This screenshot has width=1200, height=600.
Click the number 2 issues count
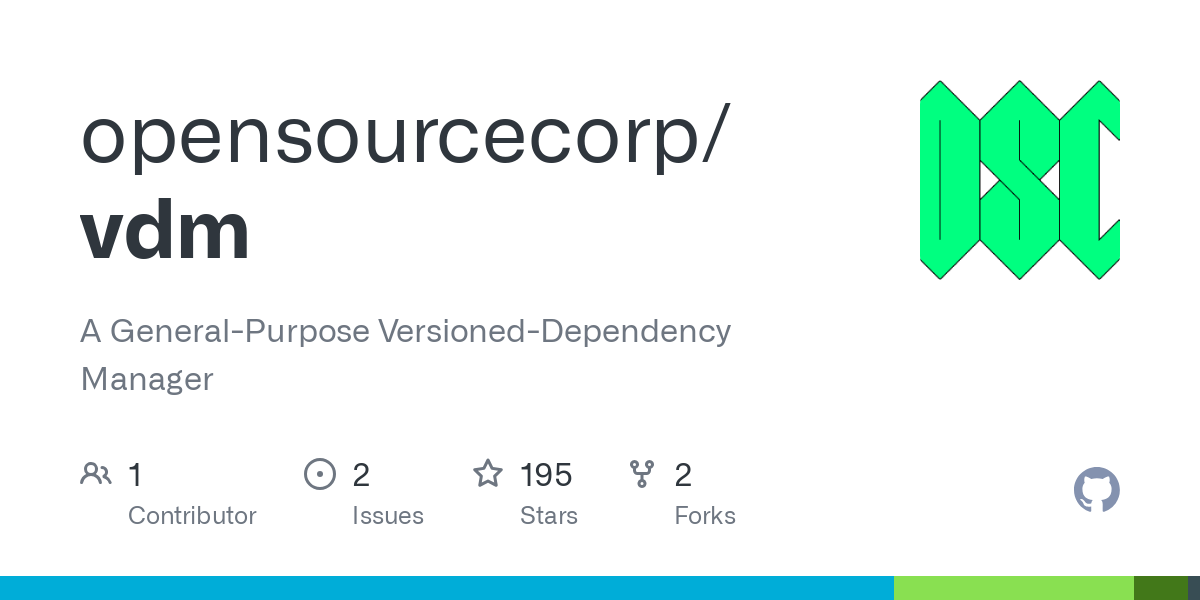click(361, 474)
